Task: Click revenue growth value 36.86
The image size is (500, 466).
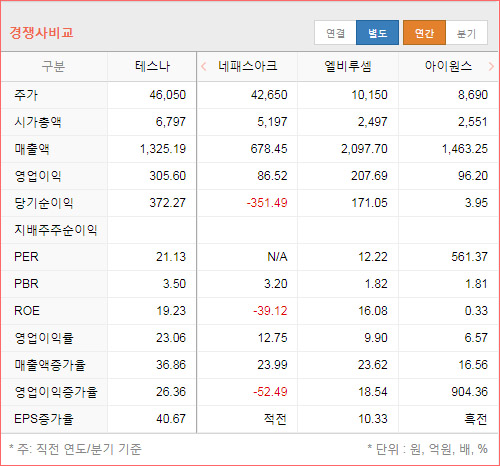Action: point(171,365)
